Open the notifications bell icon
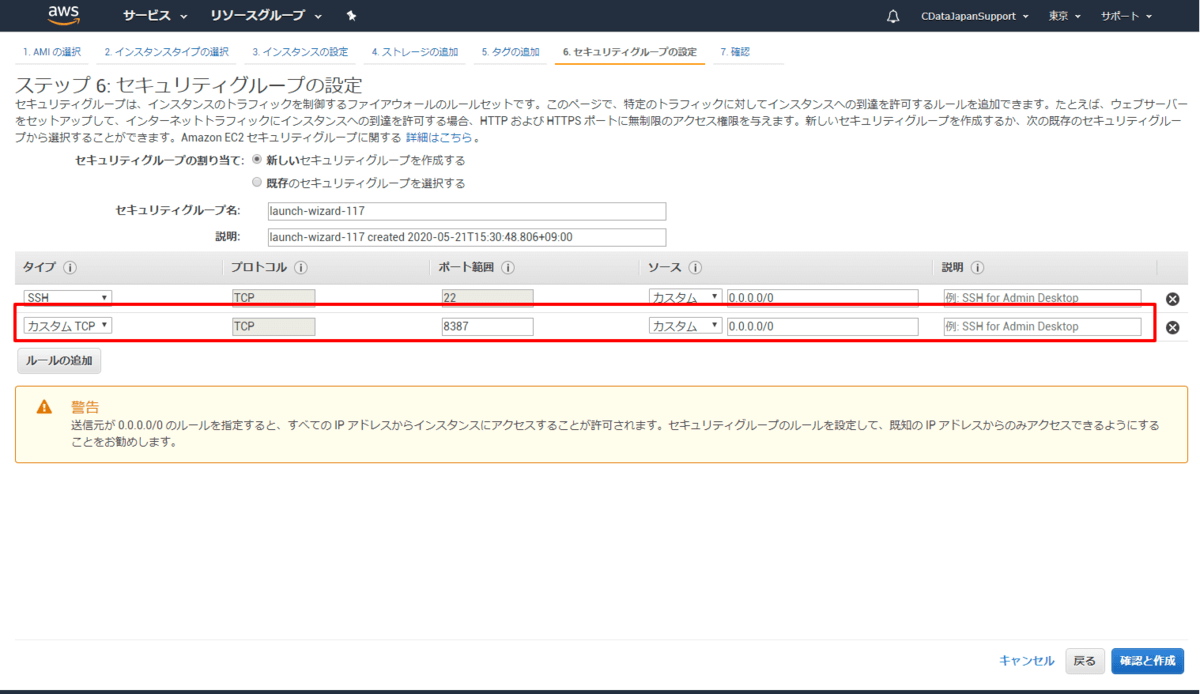This screenshot has height=694, width=1200. [x=893, y=16]
